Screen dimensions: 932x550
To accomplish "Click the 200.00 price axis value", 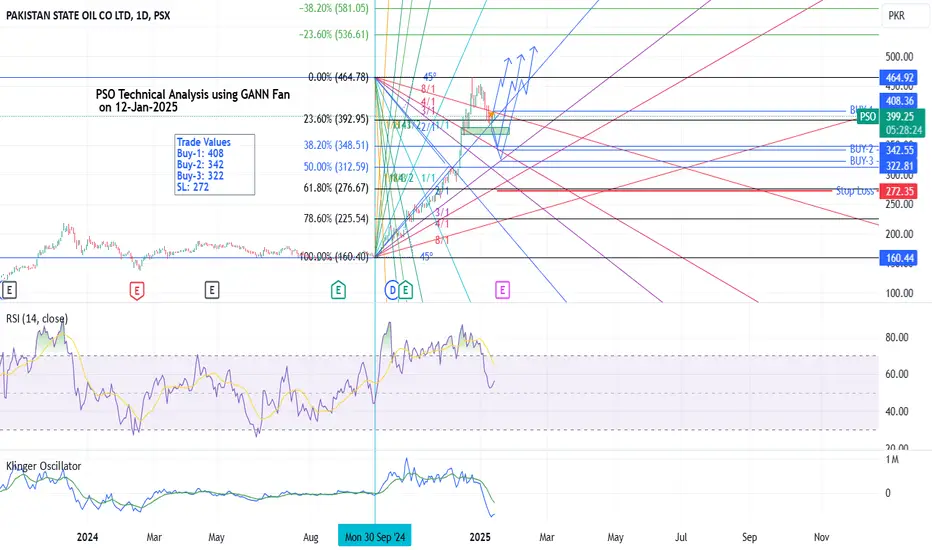I will (x=899, y=234).
